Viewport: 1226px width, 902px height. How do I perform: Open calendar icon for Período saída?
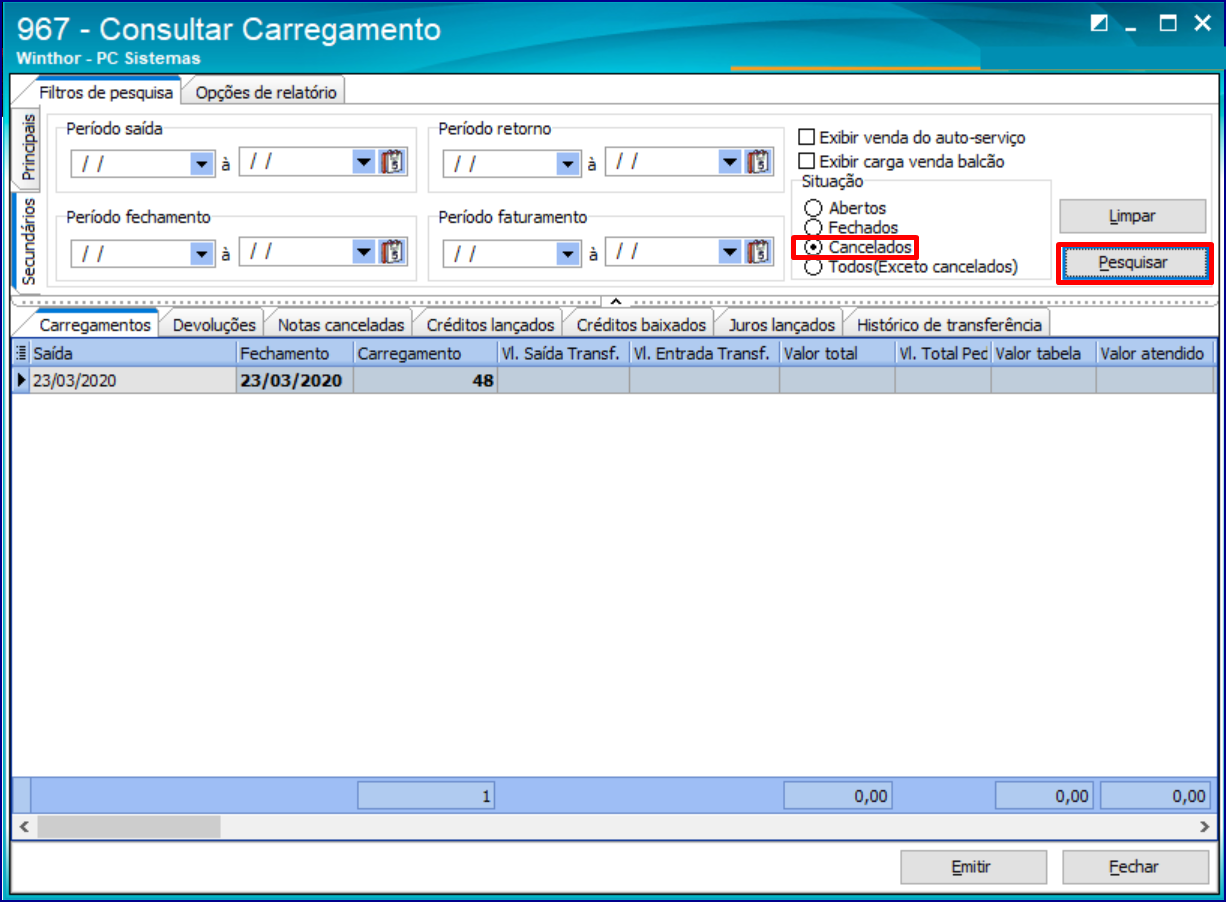(390, 162)
